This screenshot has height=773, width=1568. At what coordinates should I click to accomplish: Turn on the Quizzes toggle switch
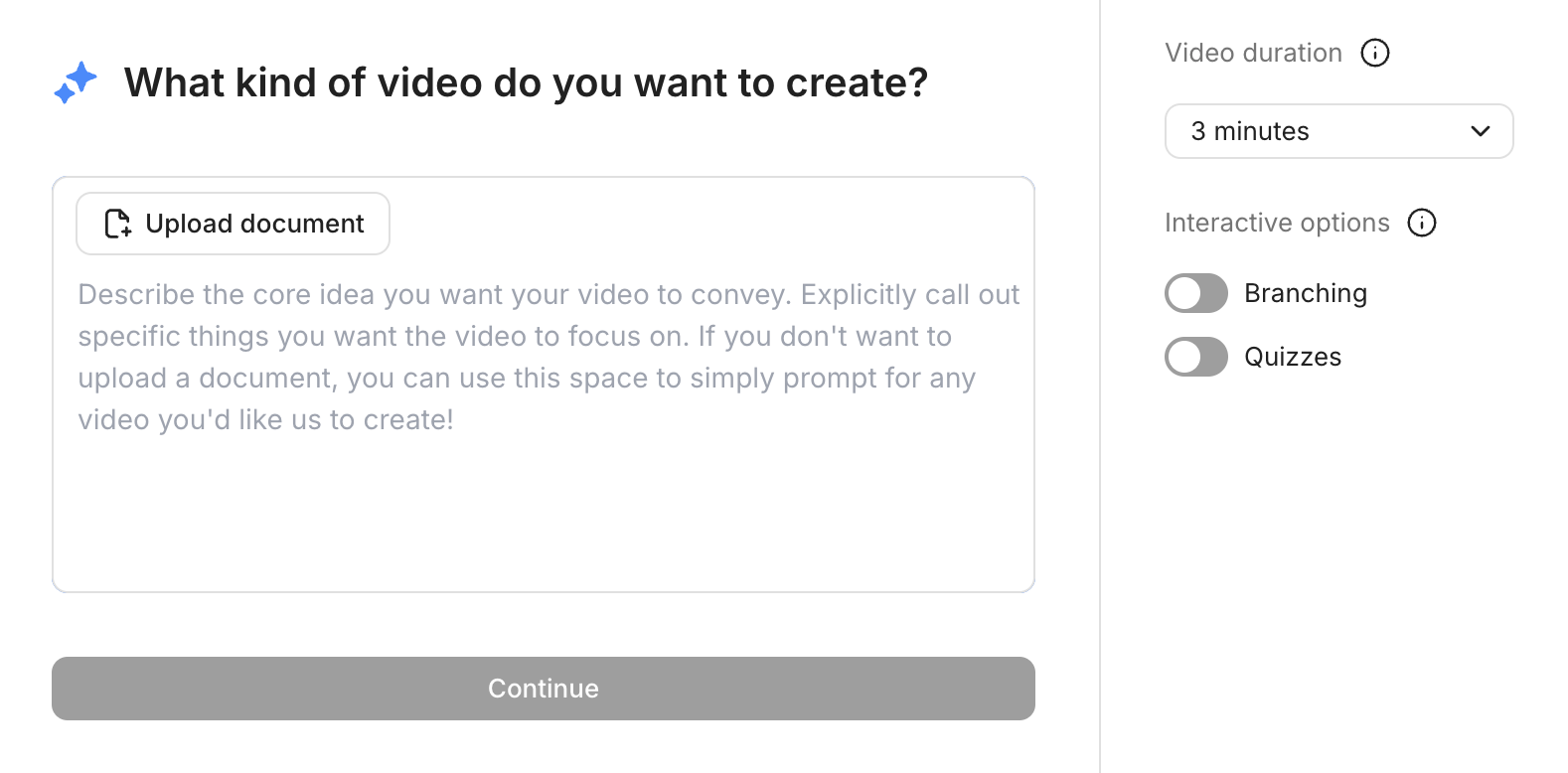(1196, 357)
